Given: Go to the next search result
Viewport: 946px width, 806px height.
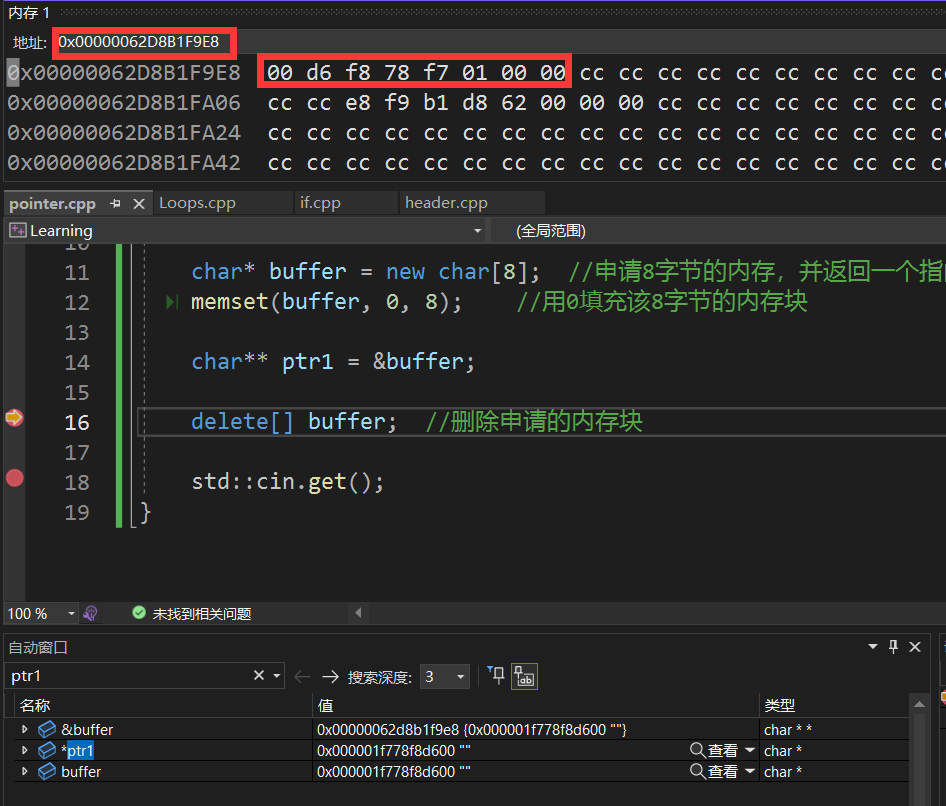Looking at the screenshot, I should click(330, 677).
